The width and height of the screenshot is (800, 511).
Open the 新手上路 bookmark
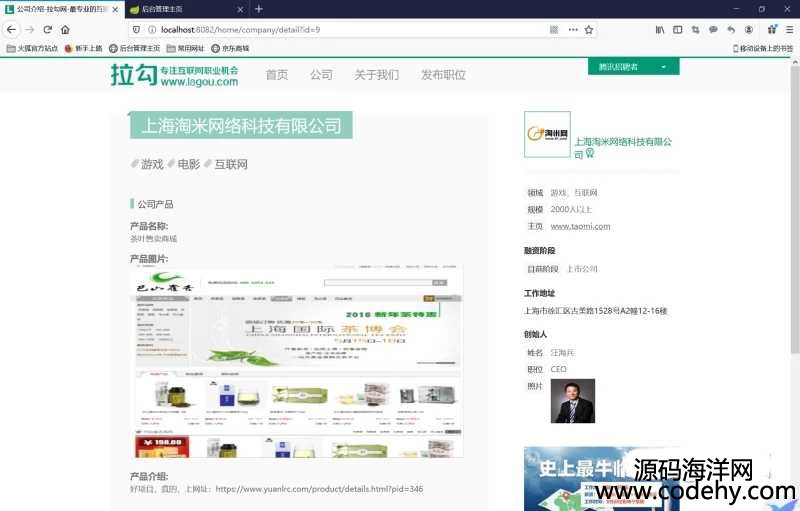(84, 48)
